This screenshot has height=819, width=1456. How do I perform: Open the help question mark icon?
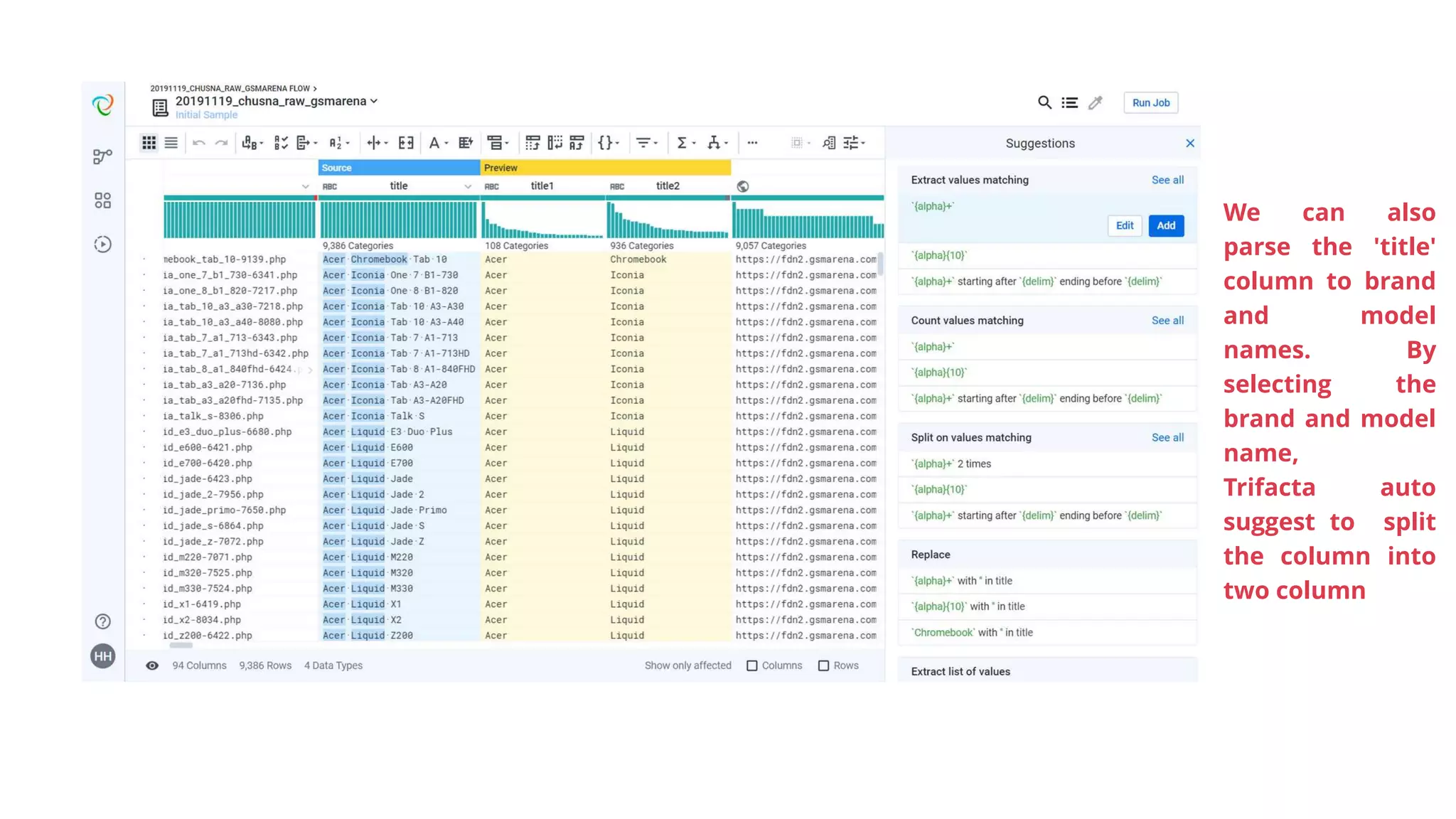point(103,621)
